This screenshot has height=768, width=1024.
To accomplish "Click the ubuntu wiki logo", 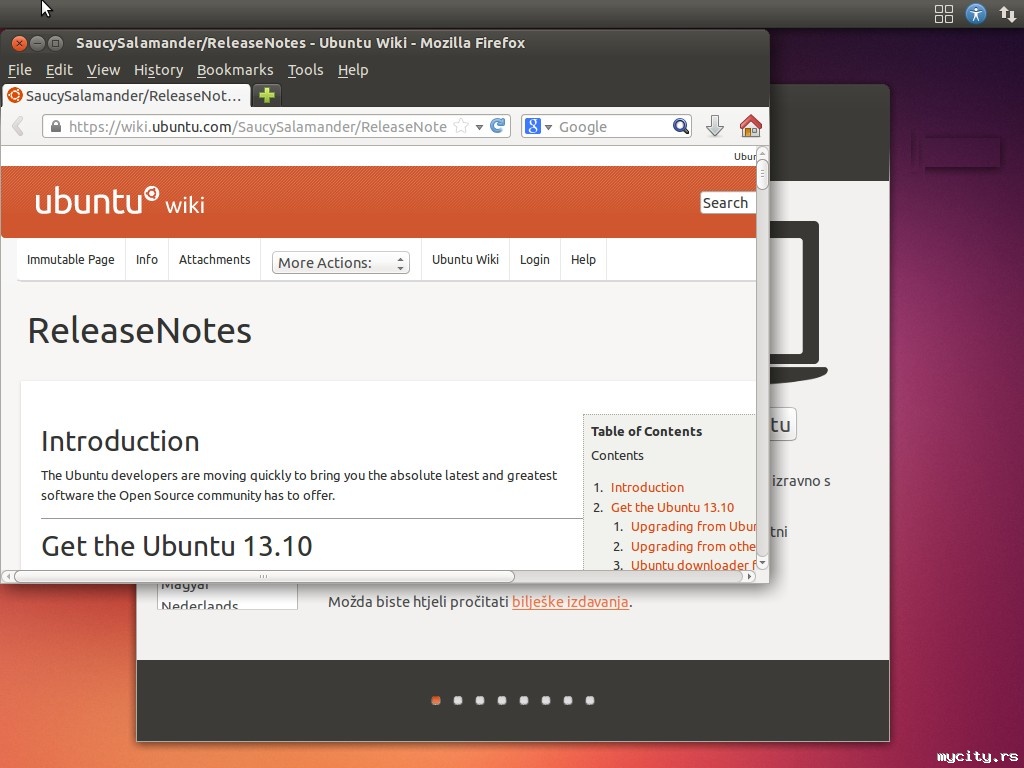I will click(x=120, y=201).
